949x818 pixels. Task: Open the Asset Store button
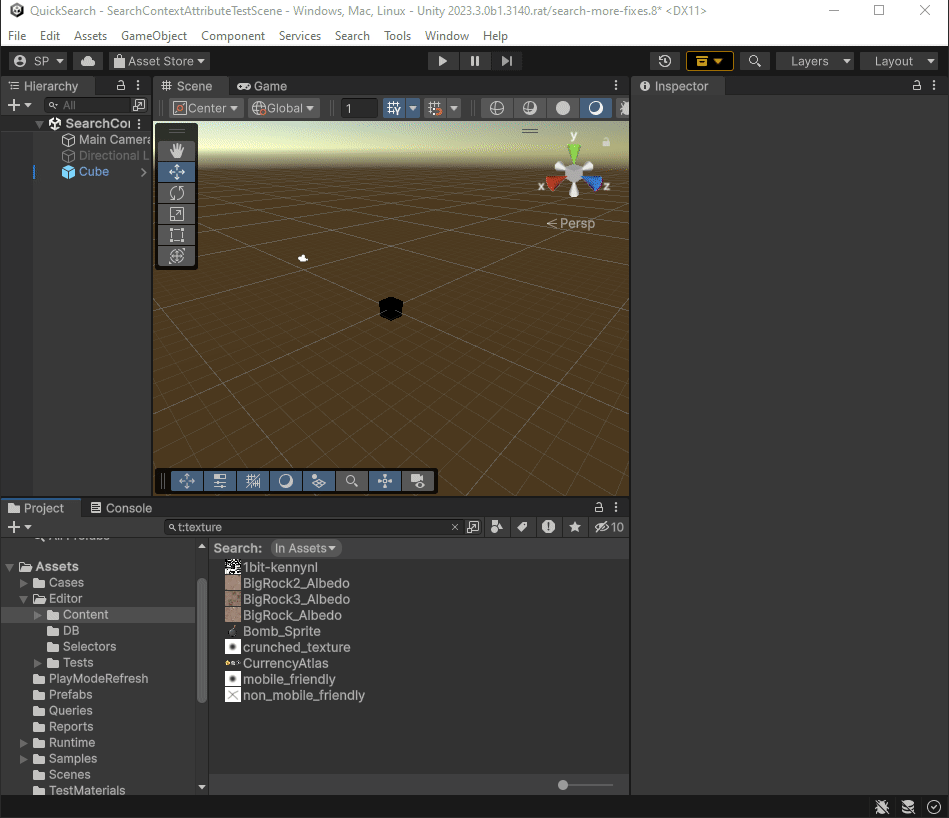tap(159, 61)
